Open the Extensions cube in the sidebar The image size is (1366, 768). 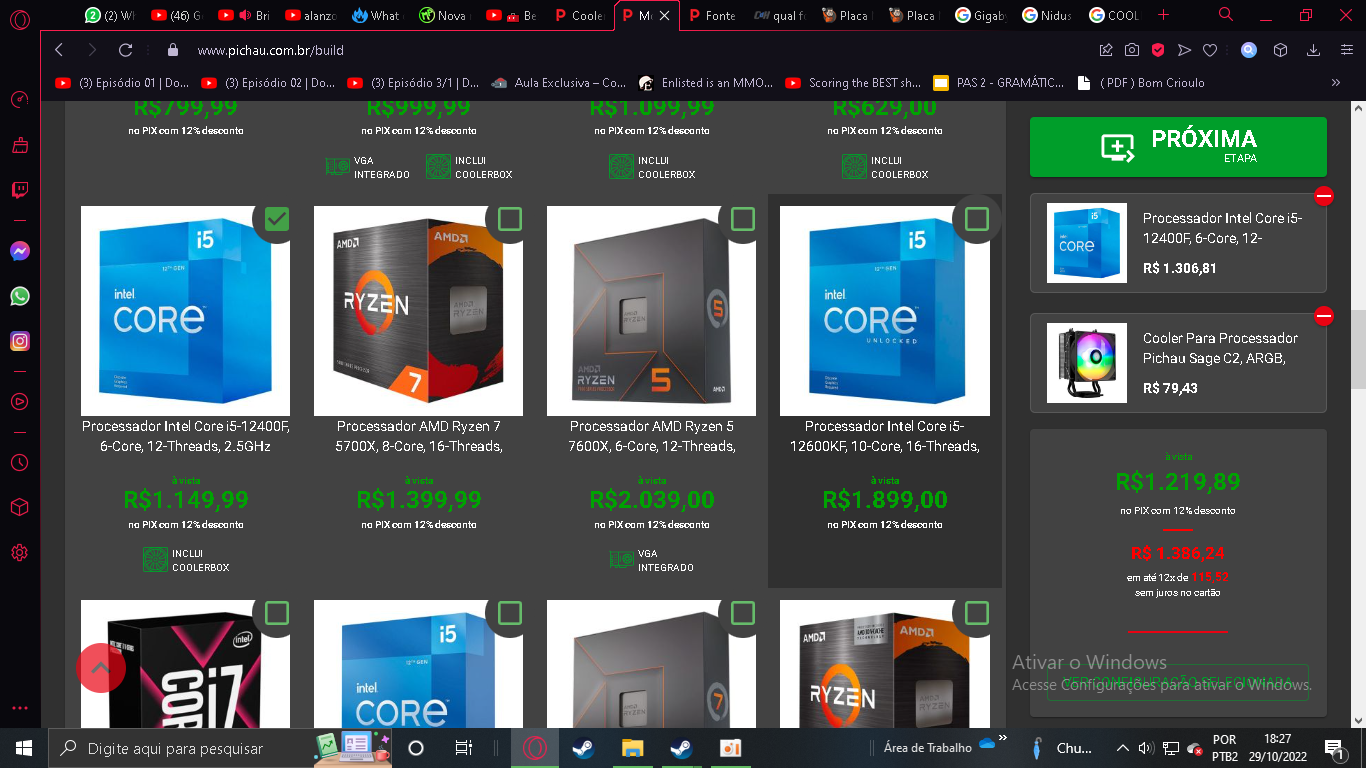[20, 508]
